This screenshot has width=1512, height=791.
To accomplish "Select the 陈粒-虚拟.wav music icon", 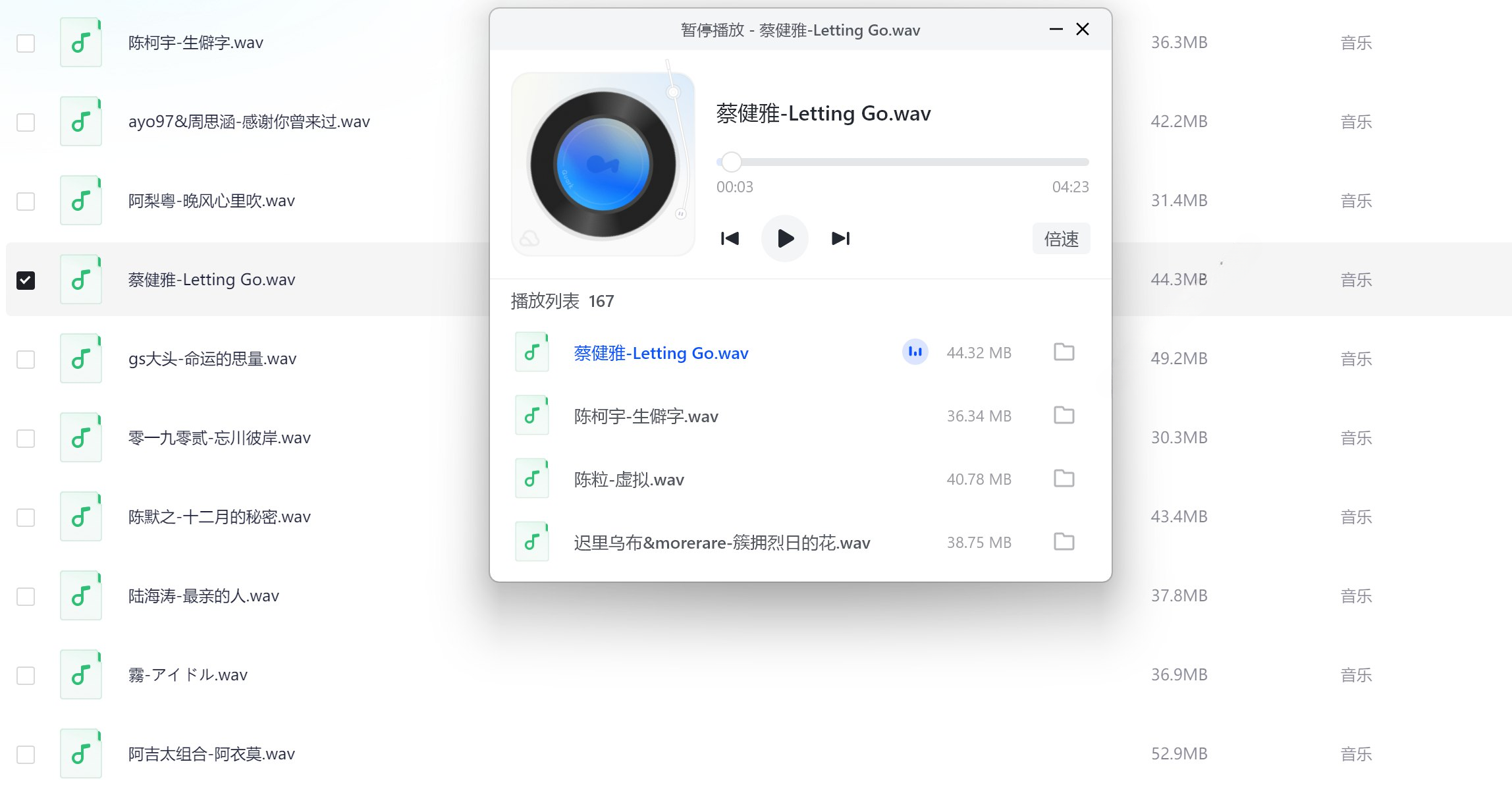I will point(534,479).
